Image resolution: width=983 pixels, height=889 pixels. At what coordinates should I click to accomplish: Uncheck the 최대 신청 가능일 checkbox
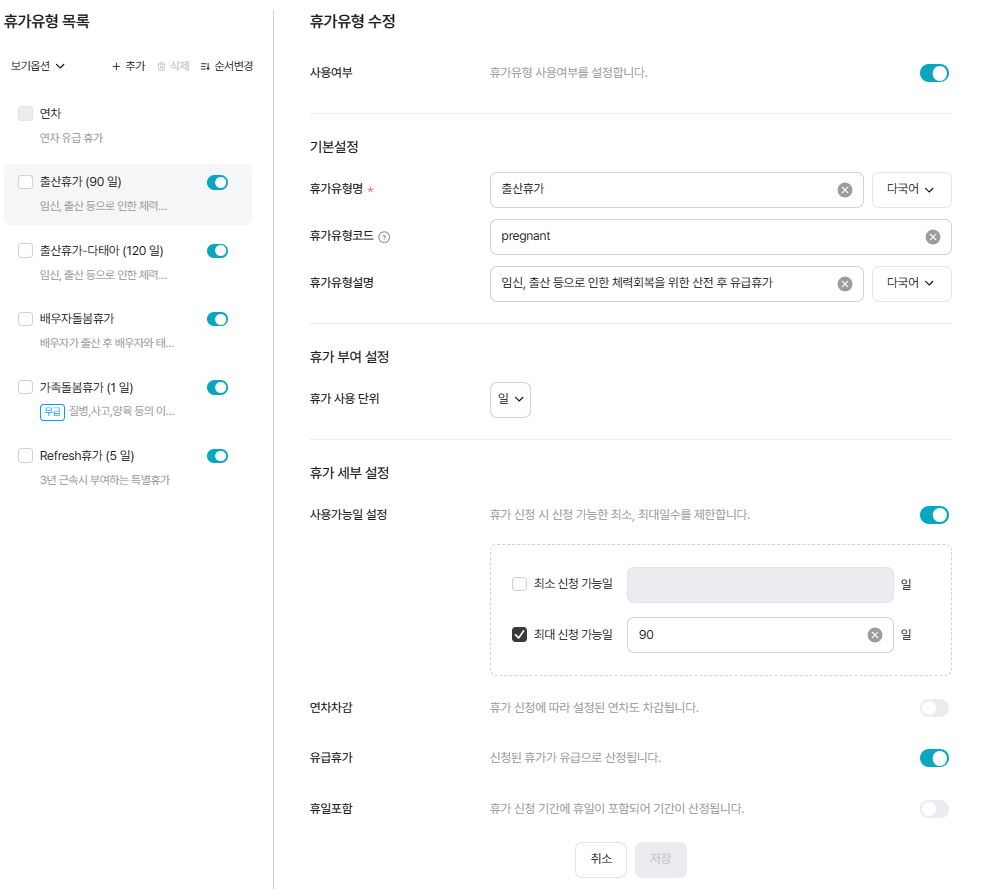[519, 635]
